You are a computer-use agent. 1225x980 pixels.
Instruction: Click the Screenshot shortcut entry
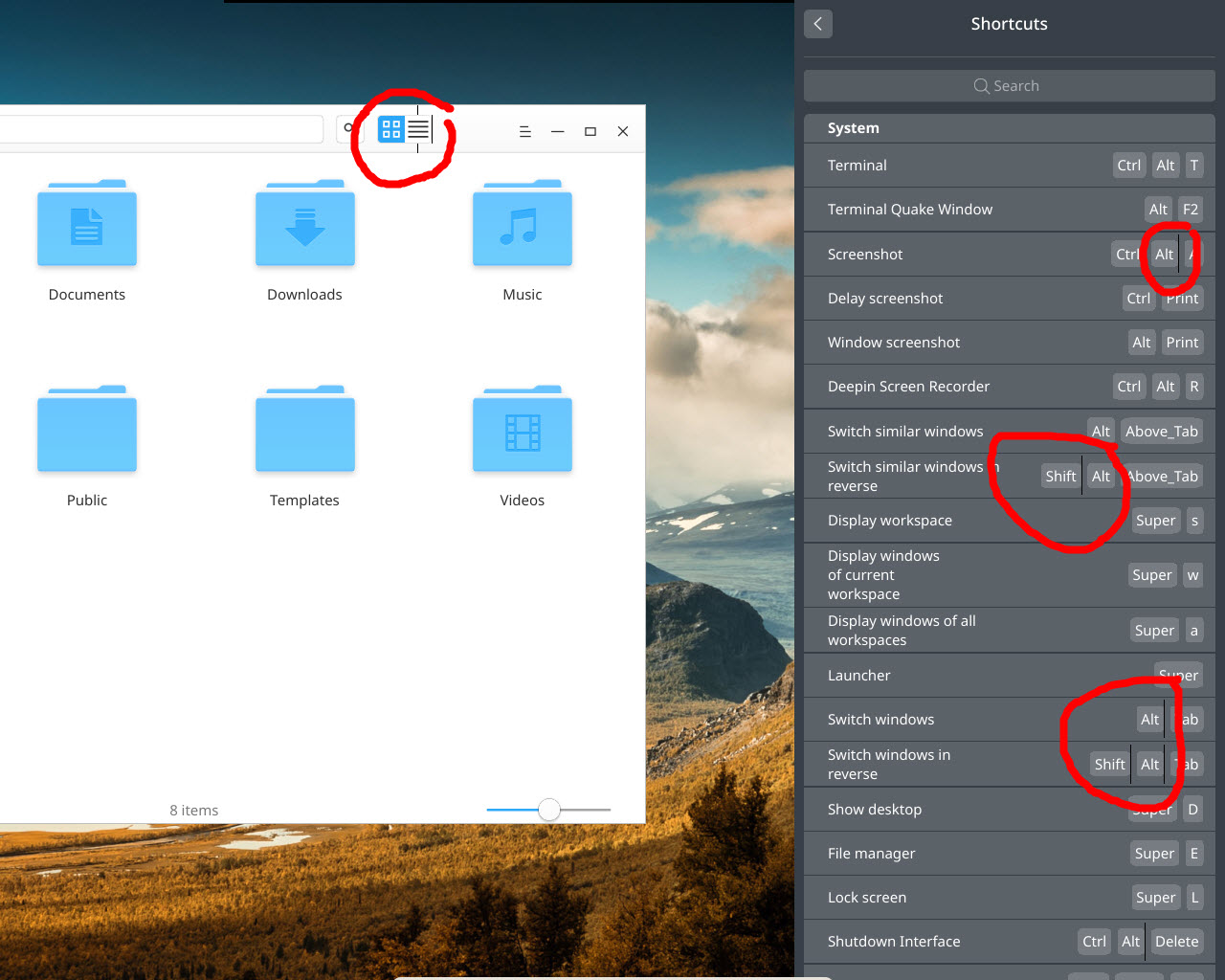(x=1010, y=255)
